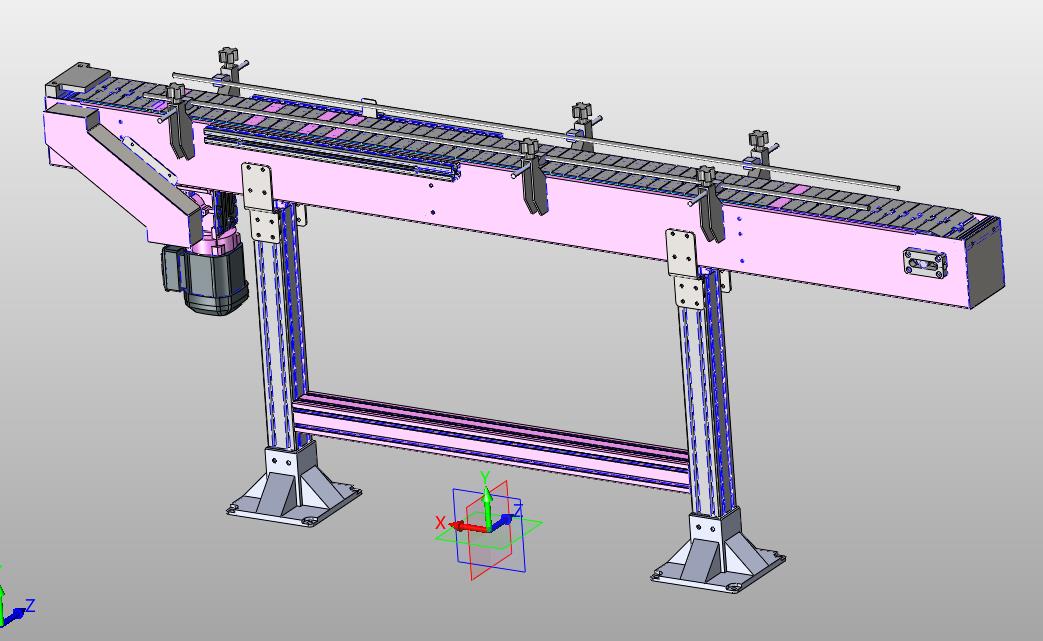Select the rightmost guide rail clamp knob
The width and height of the screenshot is (1043, 641).
click(x=759, y=140)
